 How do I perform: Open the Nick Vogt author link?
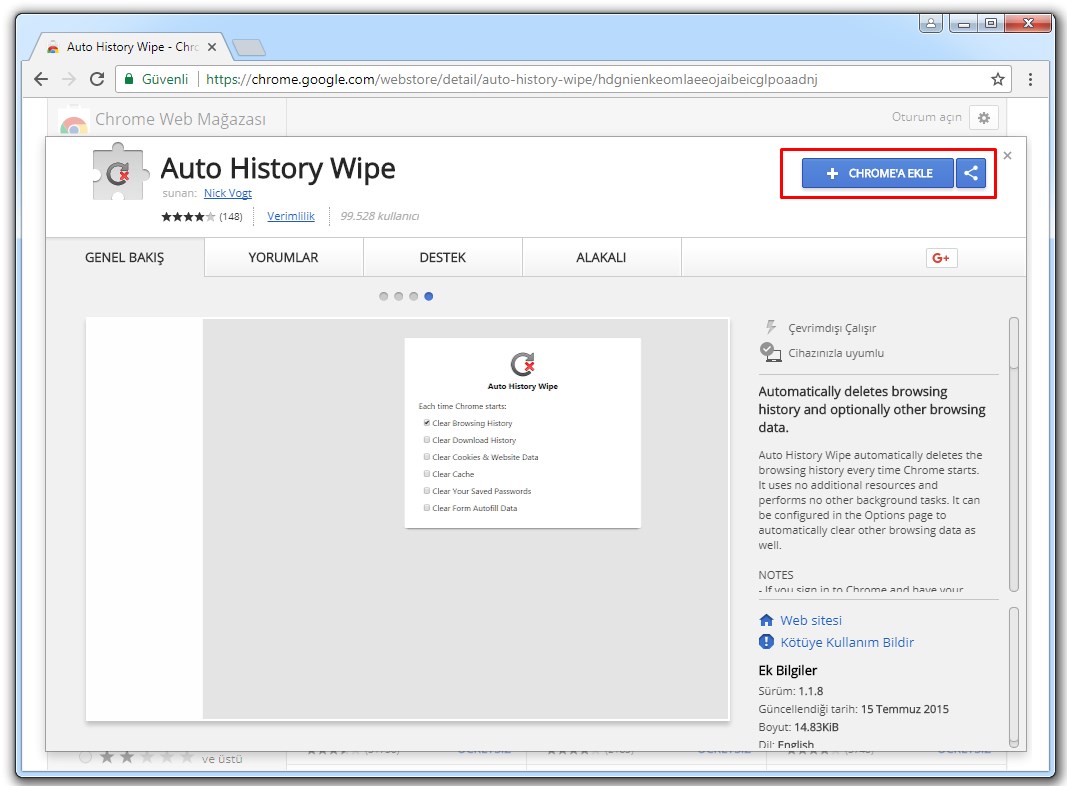(227, 193)
